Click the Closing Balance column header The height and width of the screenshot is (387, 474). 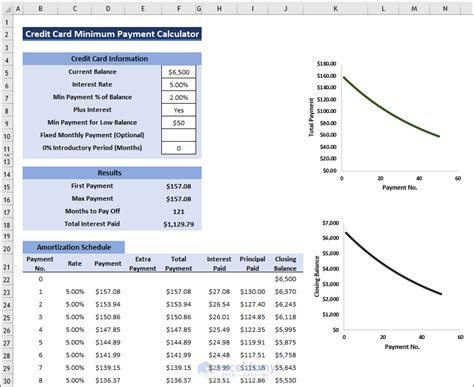pos(285,263)
